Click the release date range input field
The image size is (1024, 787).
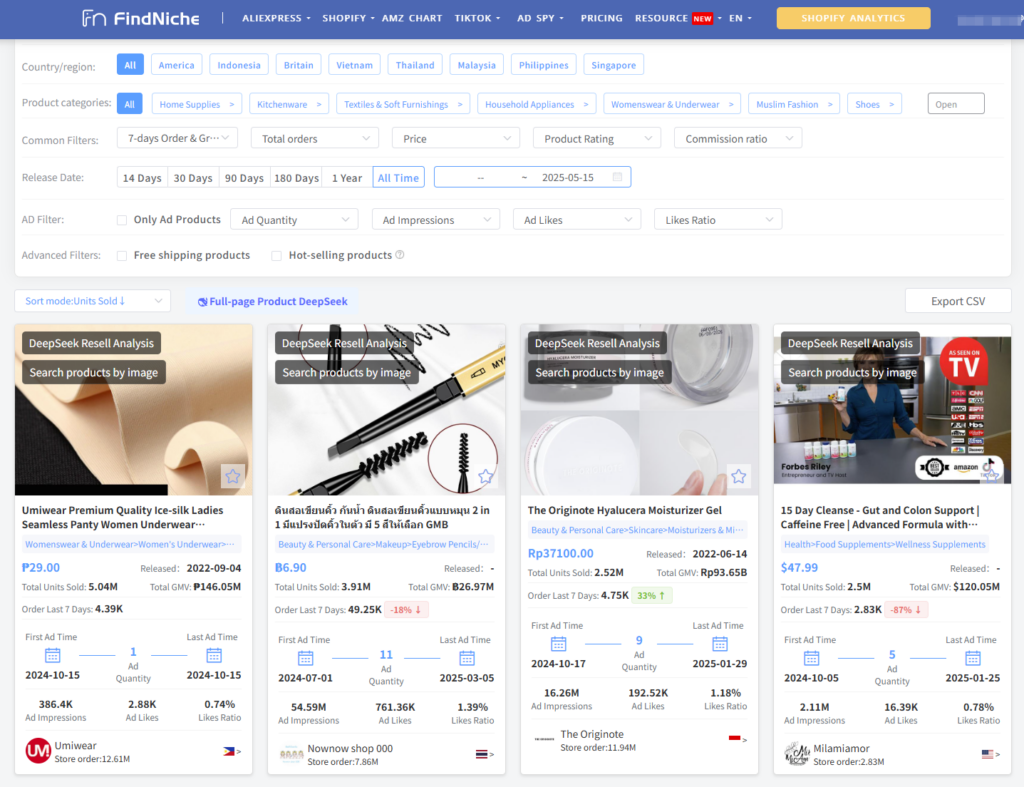532,177
